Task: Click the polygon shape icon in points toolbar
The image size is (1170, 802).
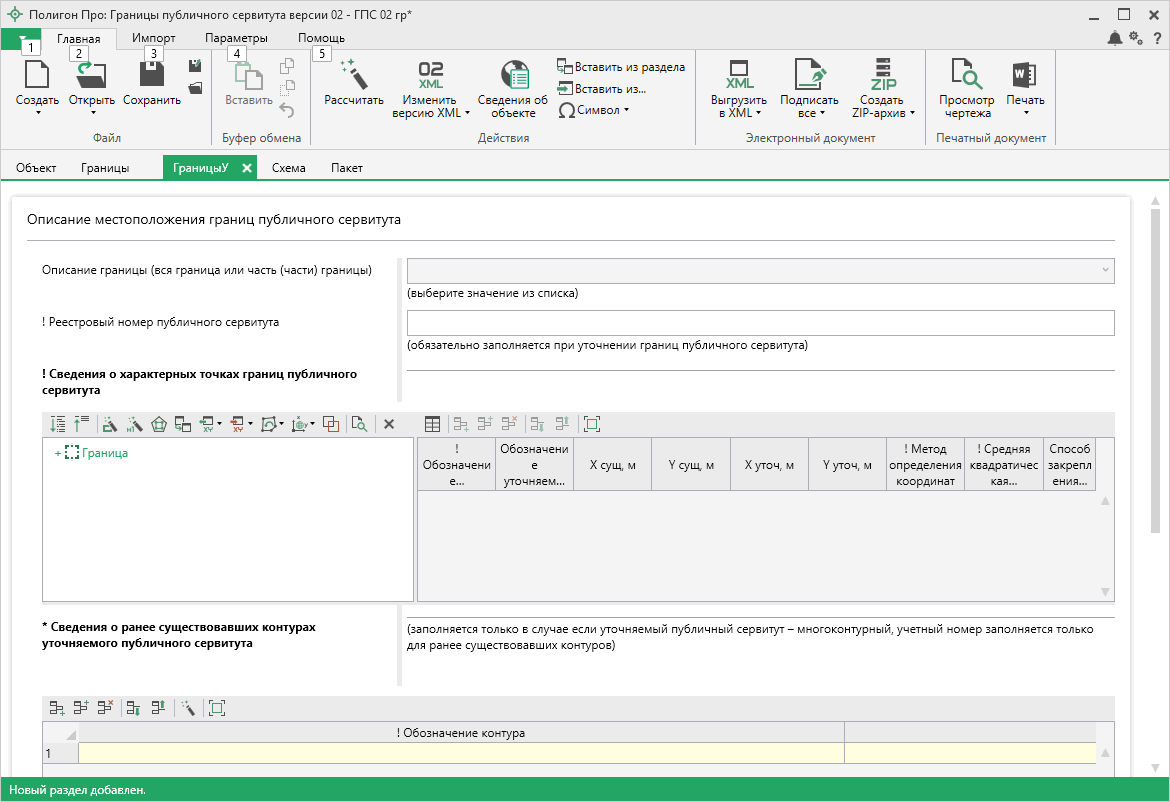Action: coord(159,424)
